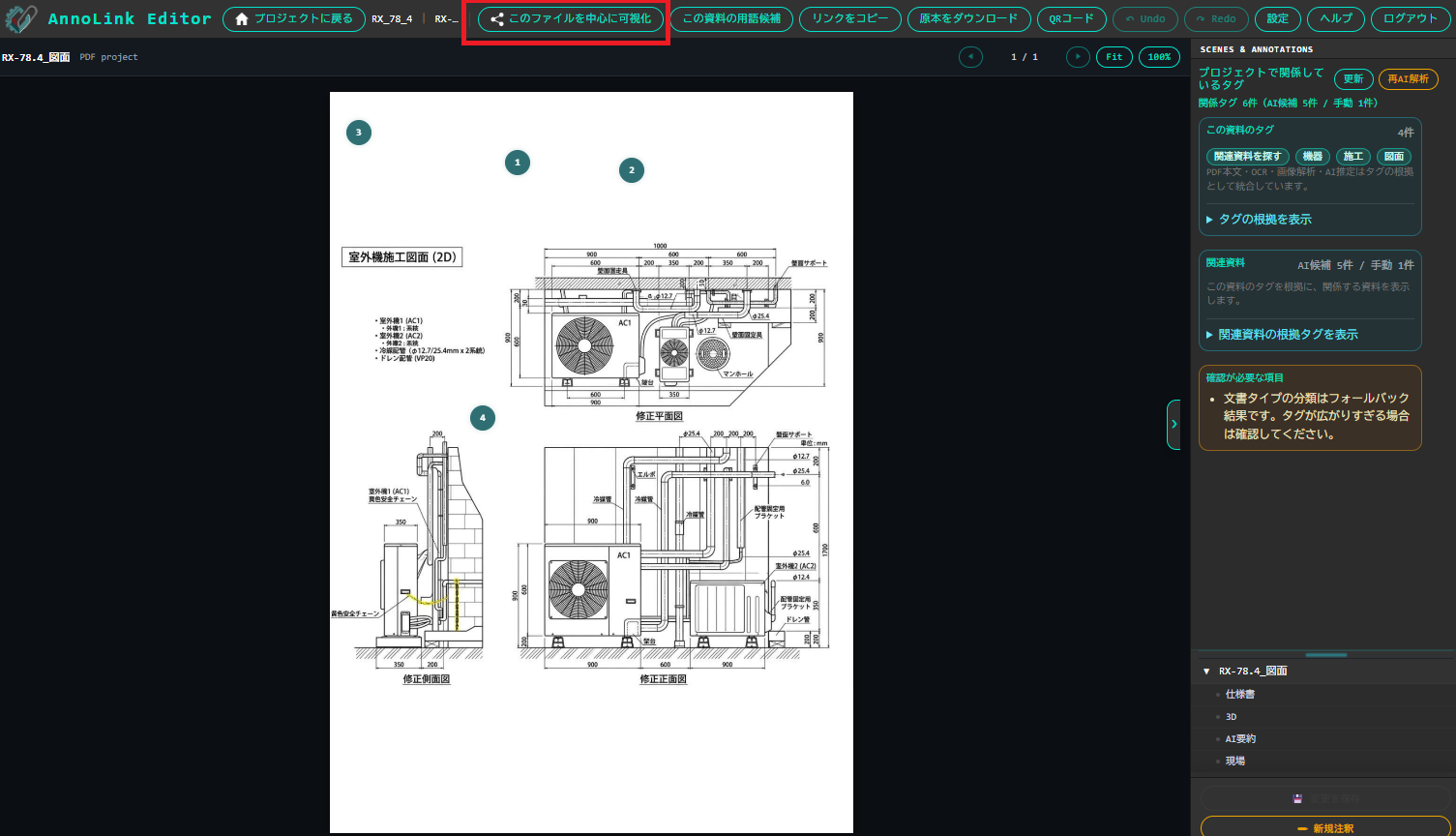
Task: Select the 図面 tag chip
Action: [1394, 157]
